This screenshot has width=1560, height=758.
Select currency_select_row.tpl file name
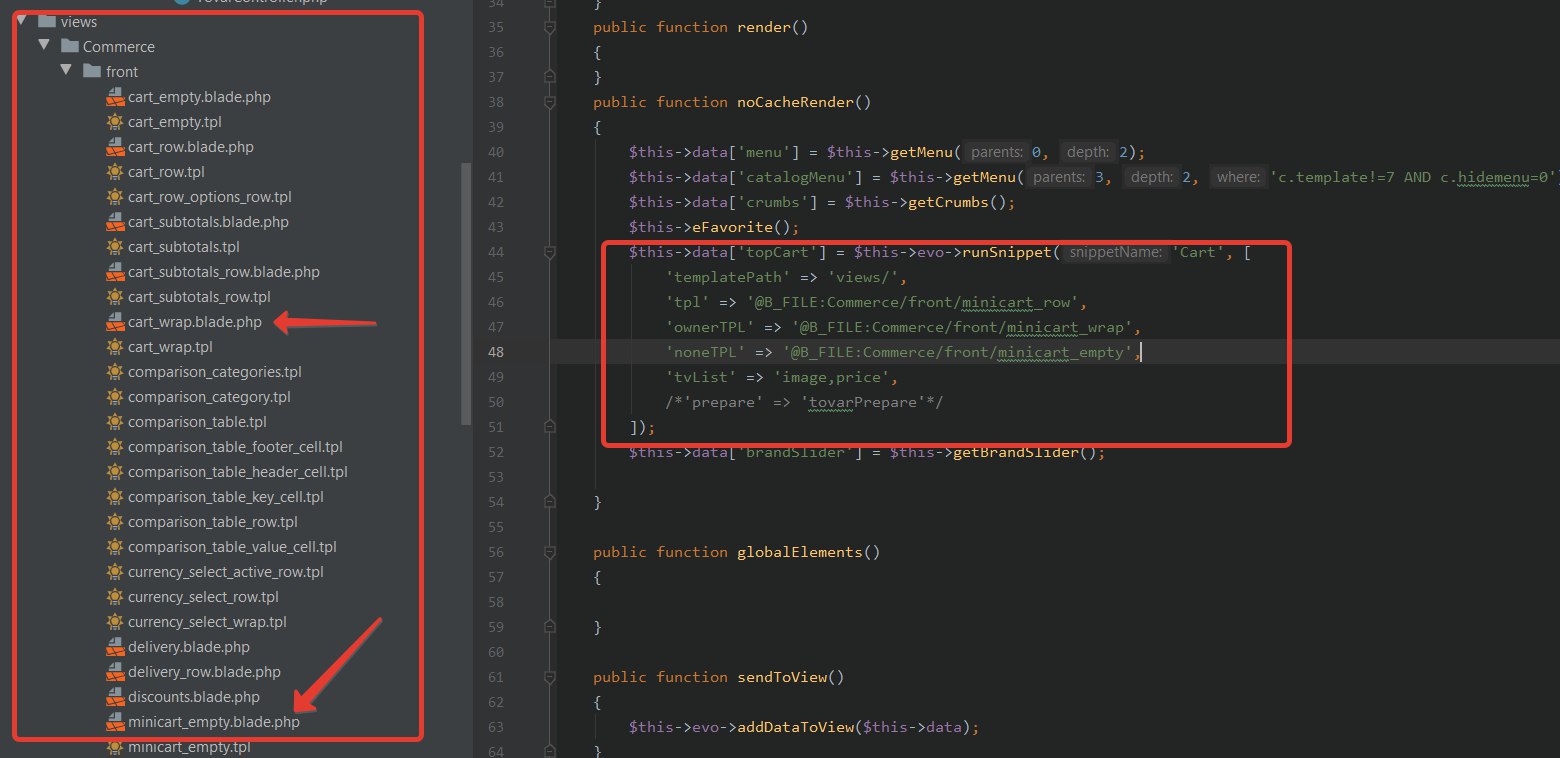[x=203, y=597]
